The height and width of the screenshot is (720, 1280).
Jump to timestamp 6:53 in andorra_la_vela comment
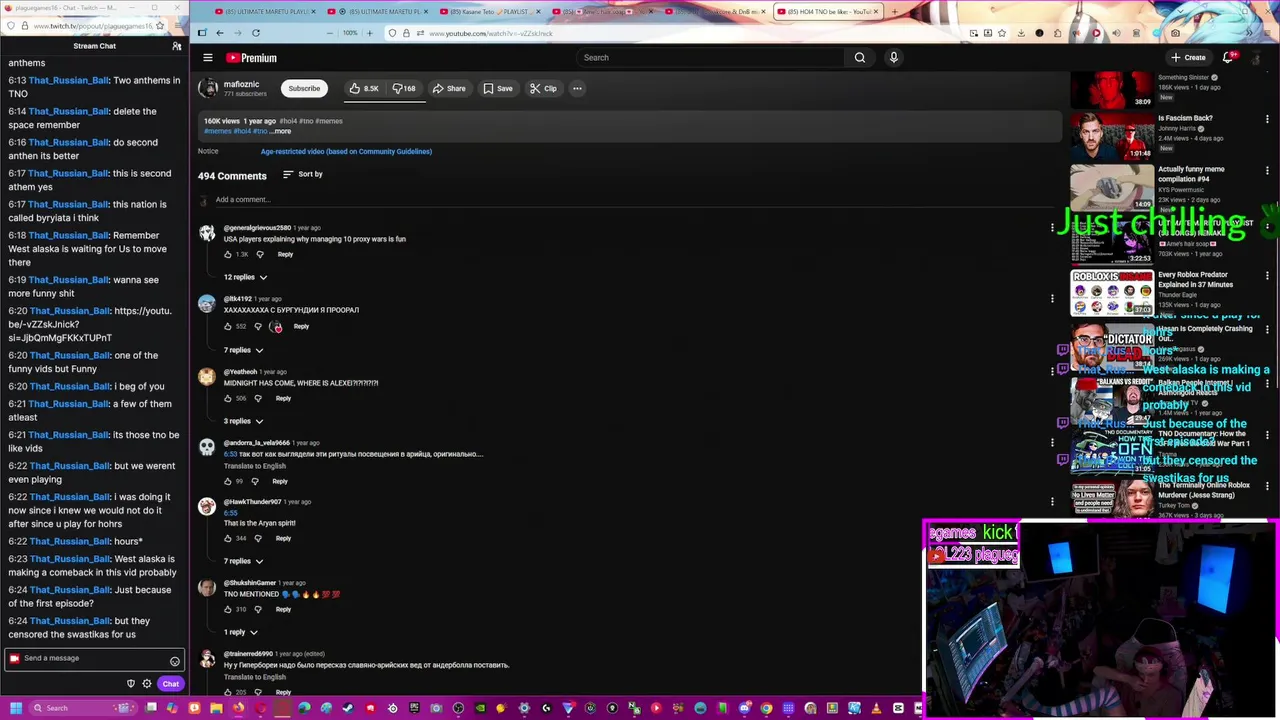[230, 454]
